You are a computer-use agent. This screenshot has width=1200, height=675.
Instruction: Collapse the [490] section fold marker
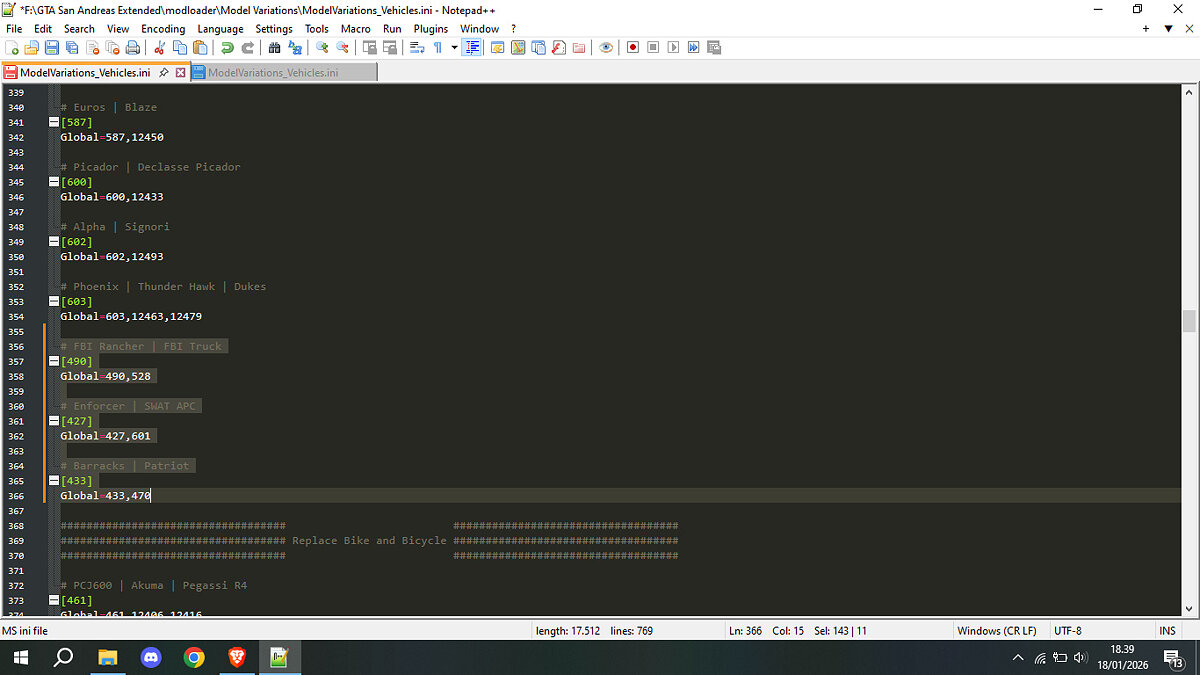click(x=54, y=361)
